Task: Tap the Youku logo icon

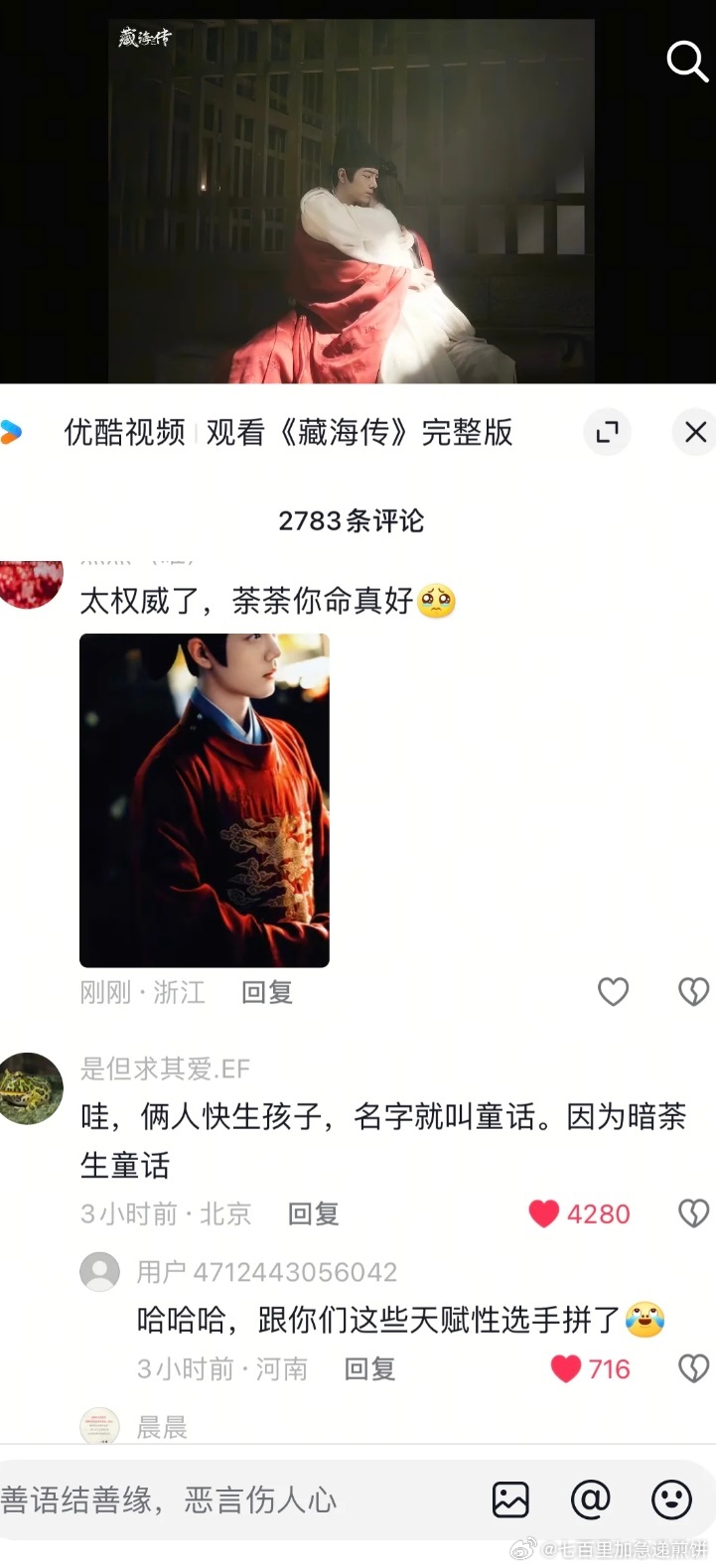Action: coord(11,432)
